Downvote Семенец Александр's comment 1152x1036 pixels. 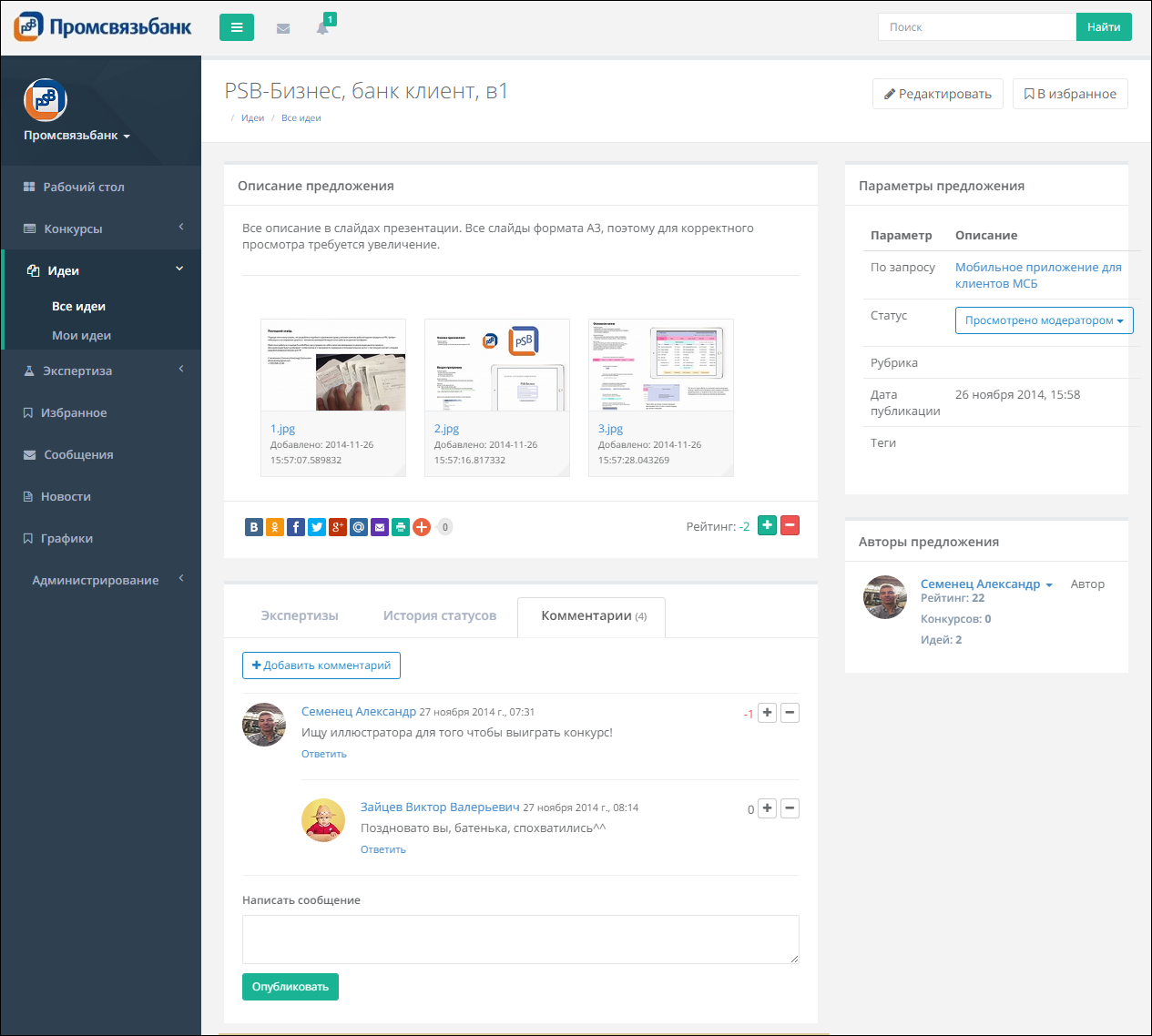pos(790,713)
